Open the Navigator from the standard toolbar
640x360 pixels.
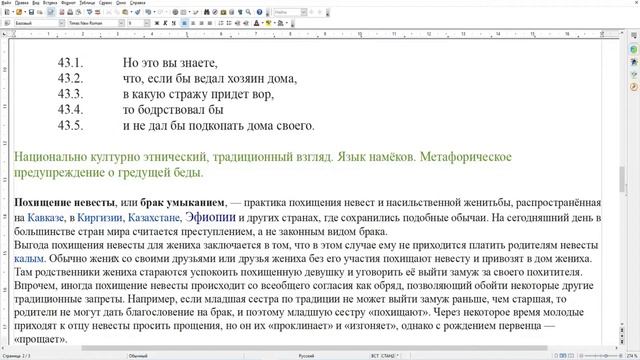point(215,12)
